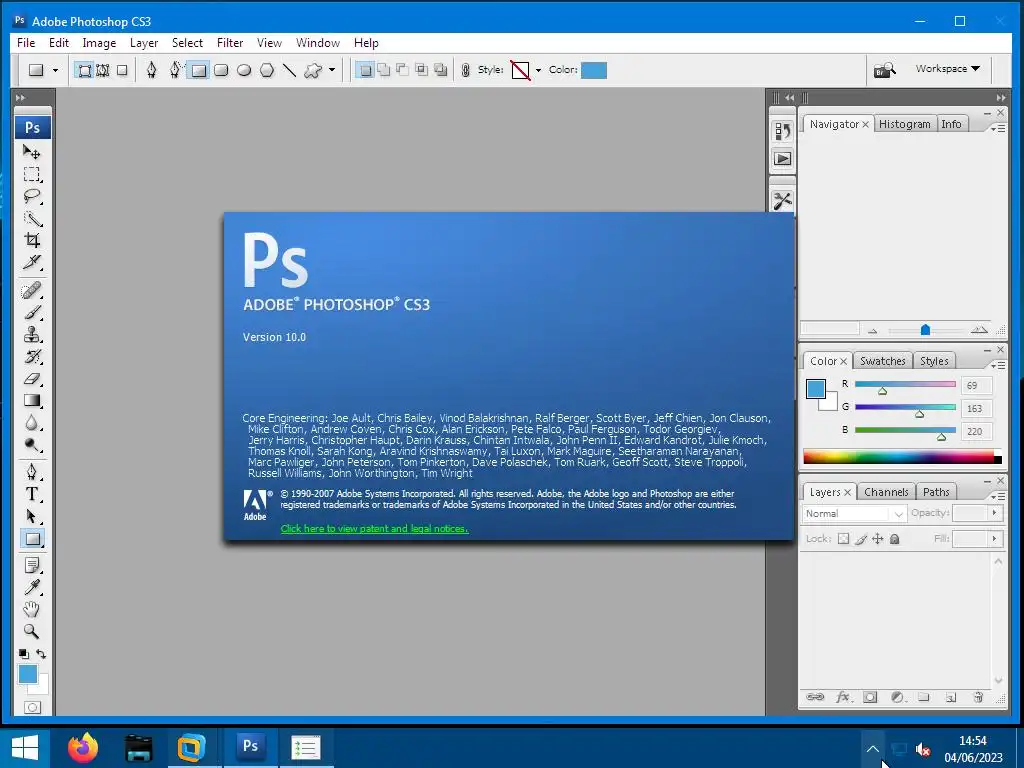Select the Brush tool
This screenshot has width=1024, height=768.
coord(32,312)
